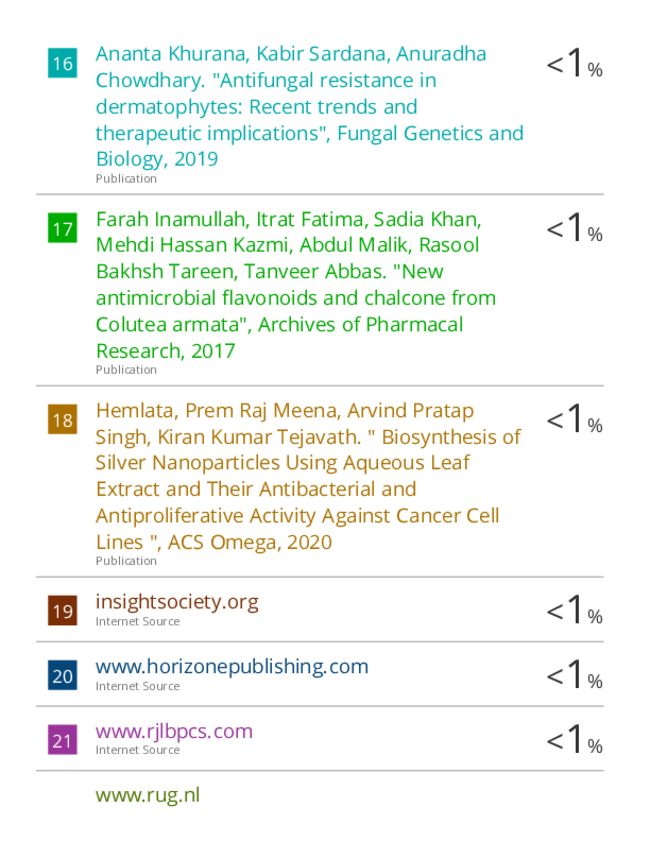This screenshot has width=650, height=841.
Task: Click the <1% match value for insightsociety.org
Action: (x=574, y=610)
